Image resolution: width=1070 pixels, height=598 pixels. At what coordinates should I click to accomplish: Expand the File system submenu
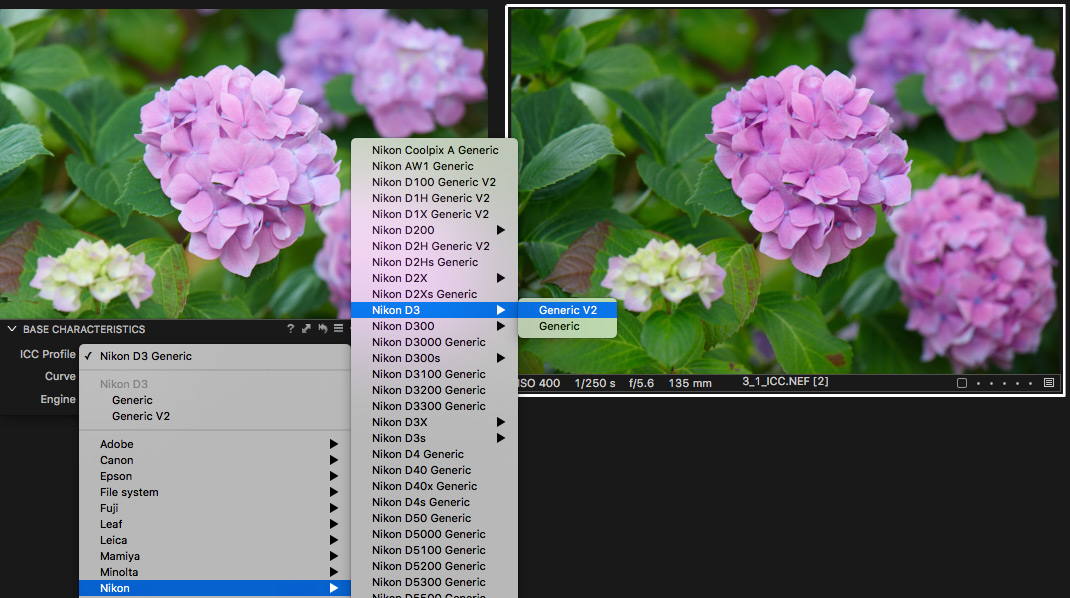pyautogui.click(x=214, y=492)
